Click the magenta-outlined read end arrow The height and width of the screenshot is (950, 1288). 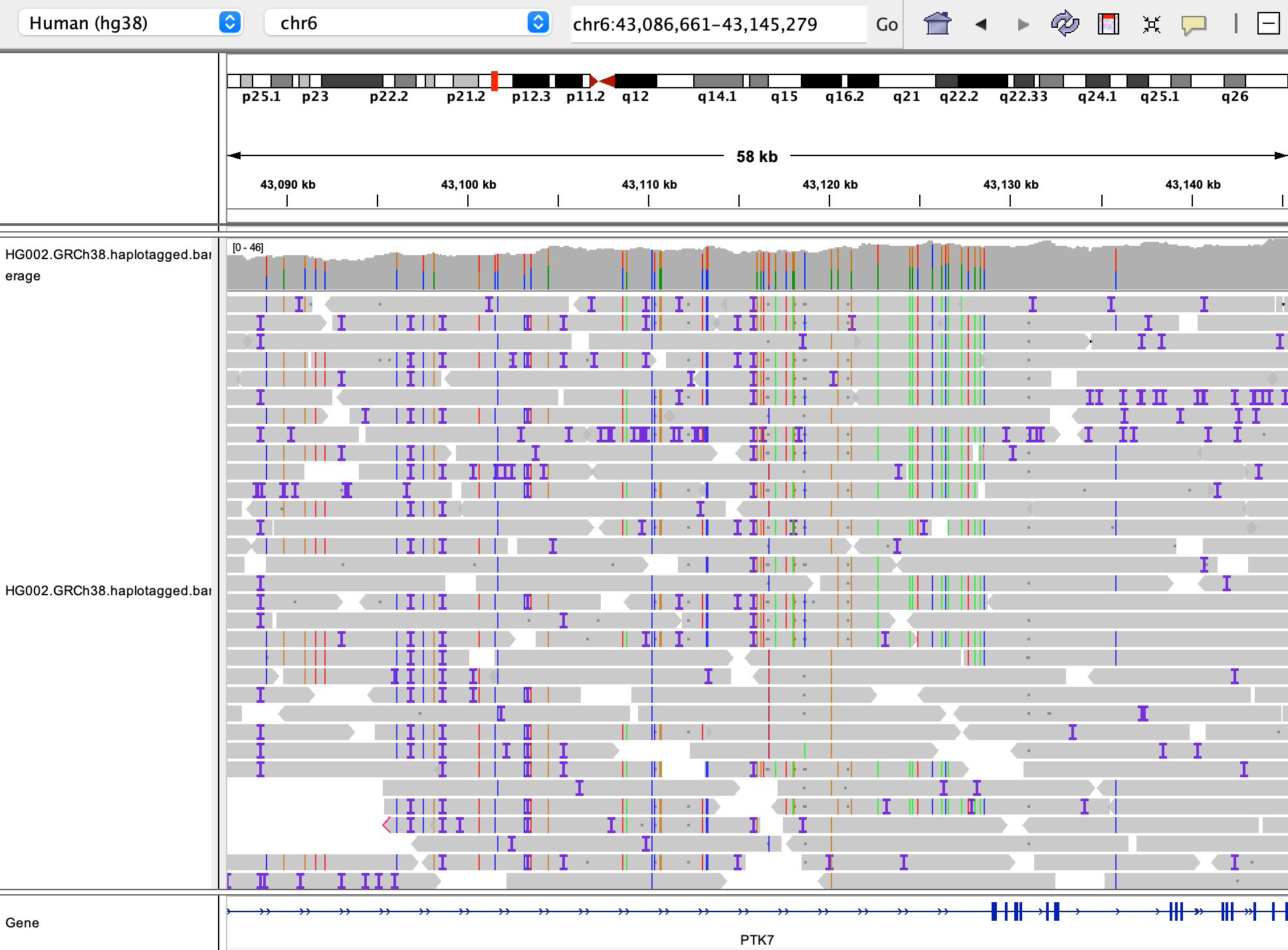pos(387,825)
